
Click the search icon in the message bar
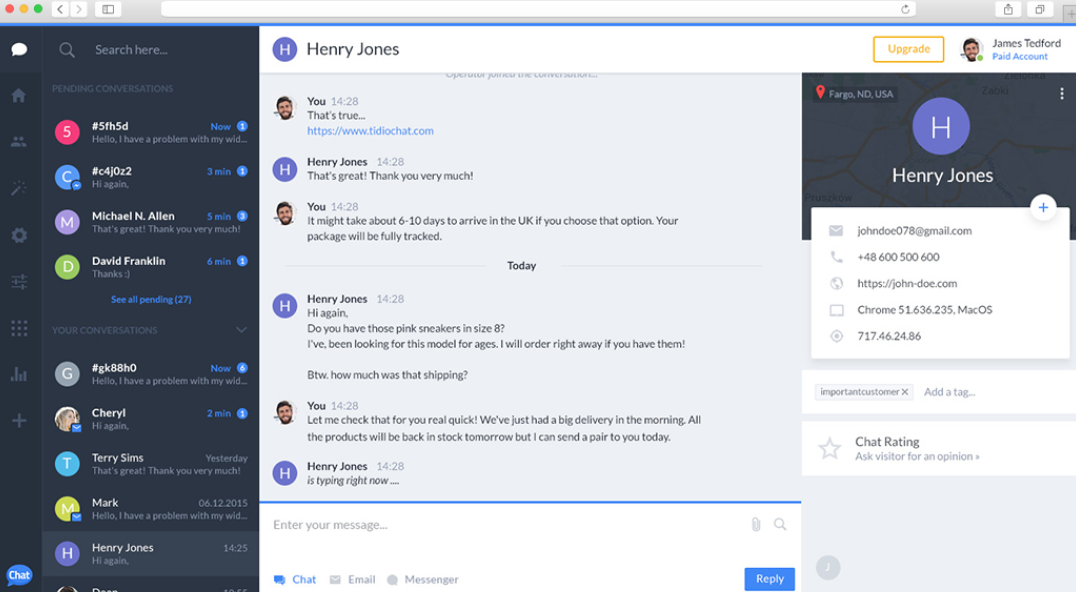pos(781,523)
